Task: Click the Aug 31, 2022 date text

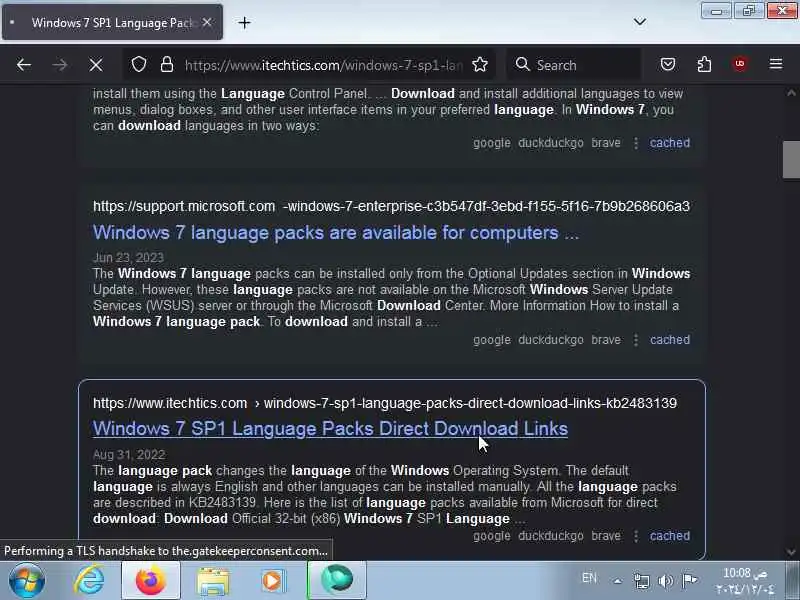Action: 129,455
